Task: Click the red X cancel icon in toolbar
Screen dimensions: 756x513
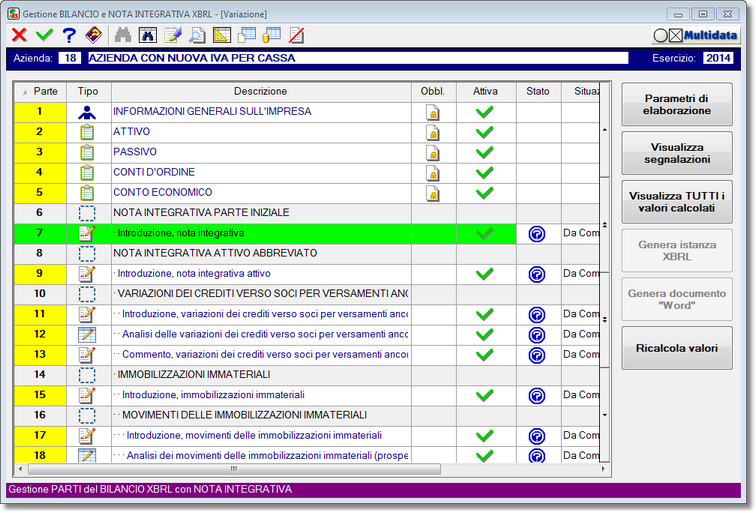Action: [x=19, y=35]
